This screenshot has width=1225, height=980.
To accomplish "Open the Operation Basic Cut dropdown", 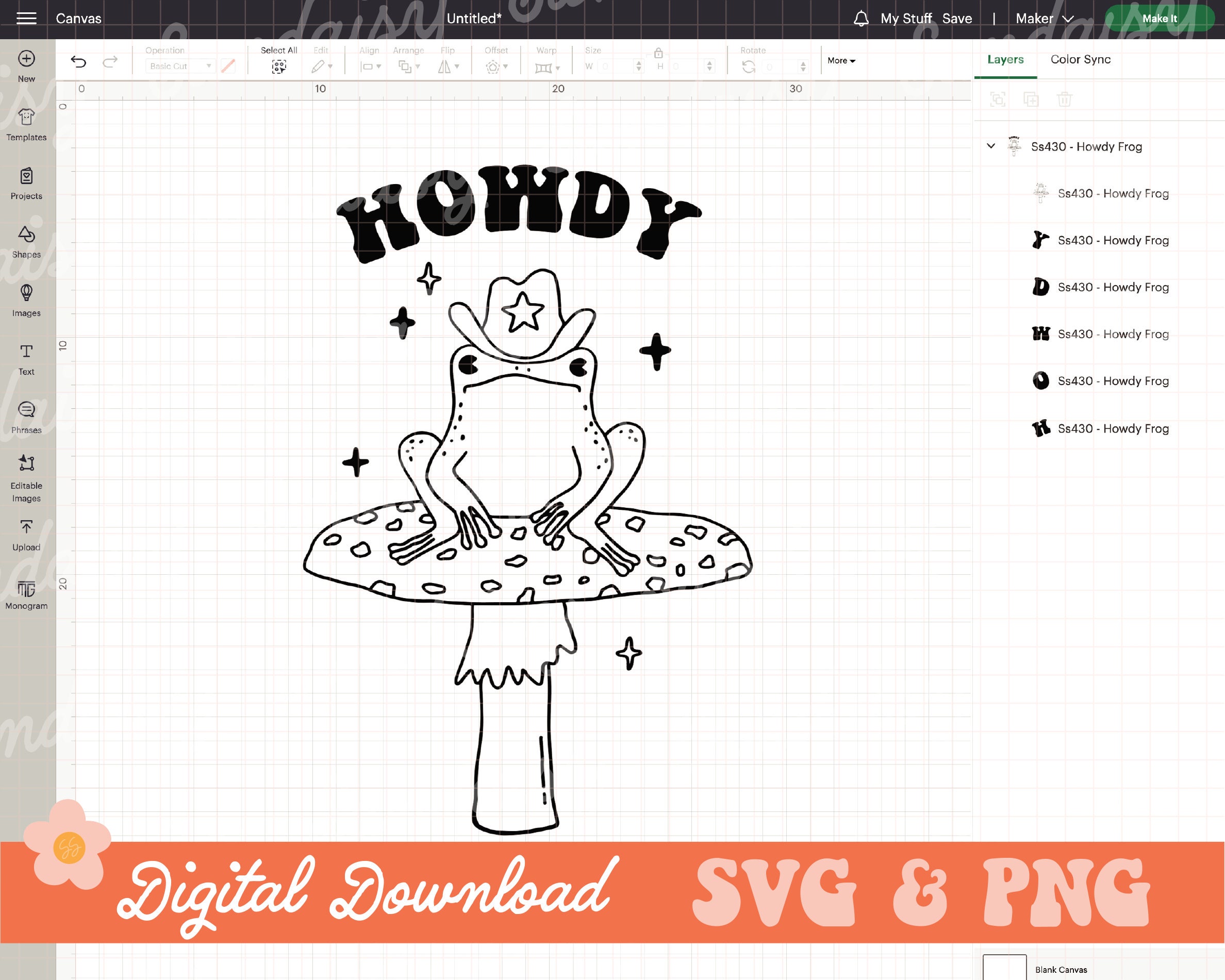I will tap(180, 65).
